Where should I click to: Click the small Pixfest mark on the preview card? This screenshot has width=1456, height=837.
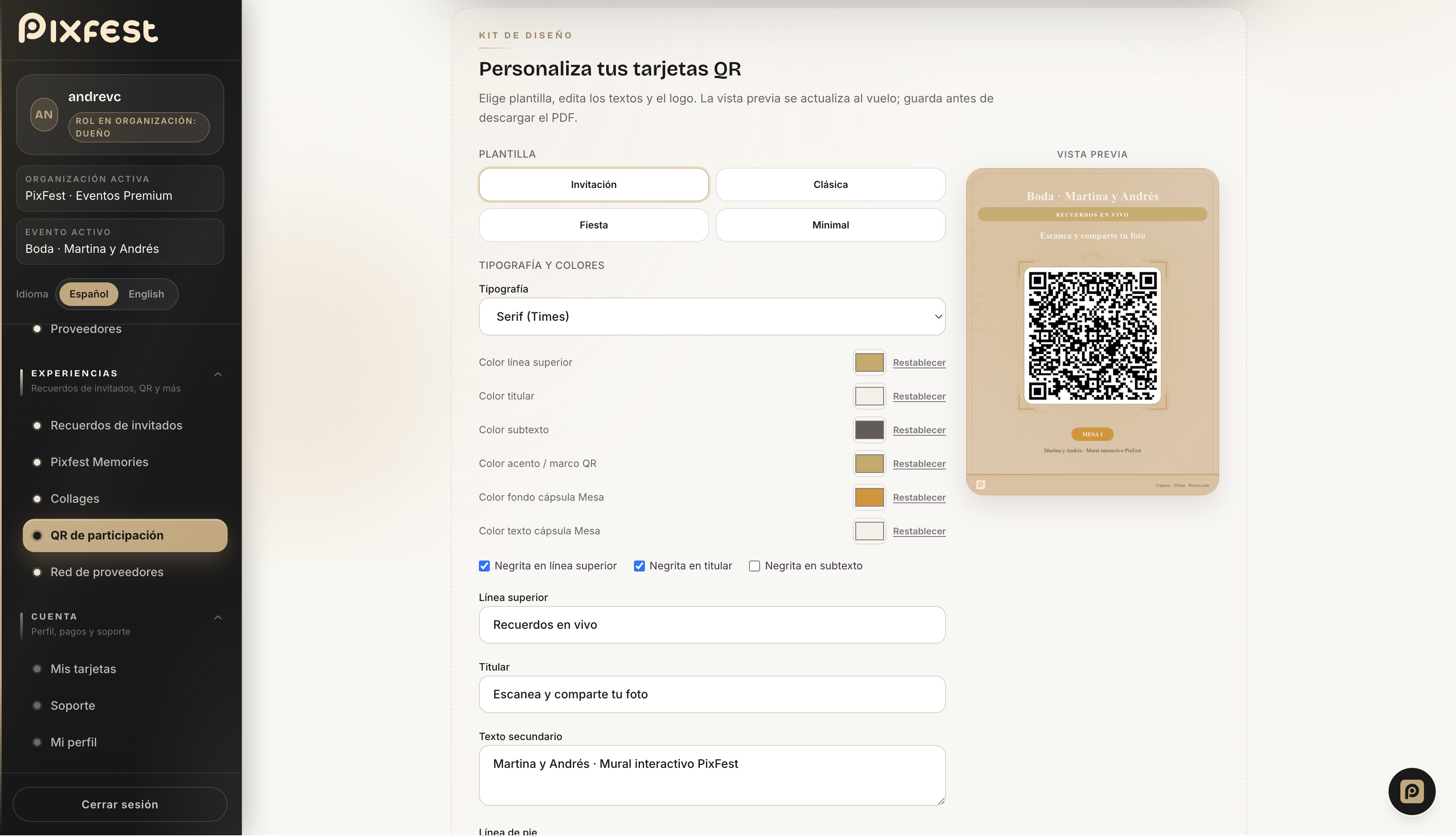(981, 485)
